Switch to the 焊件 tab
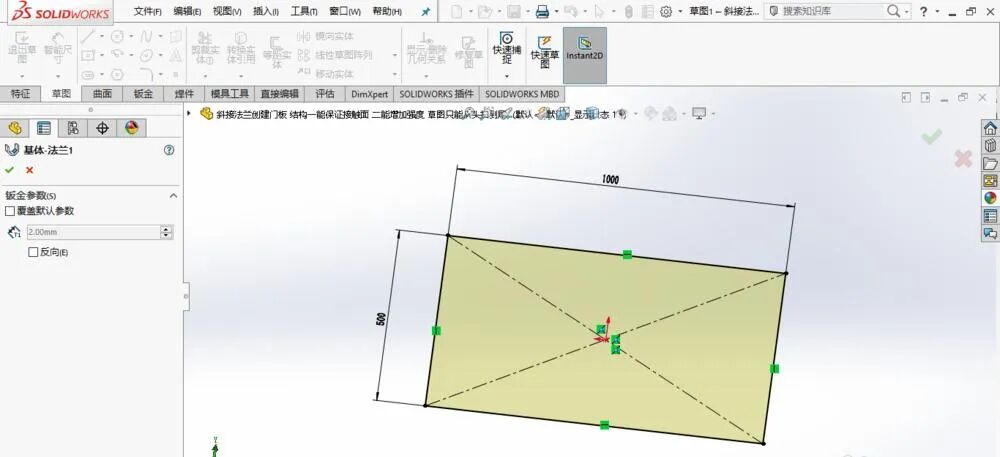This screenshot has height=457, width=1000. coord(184,94)
